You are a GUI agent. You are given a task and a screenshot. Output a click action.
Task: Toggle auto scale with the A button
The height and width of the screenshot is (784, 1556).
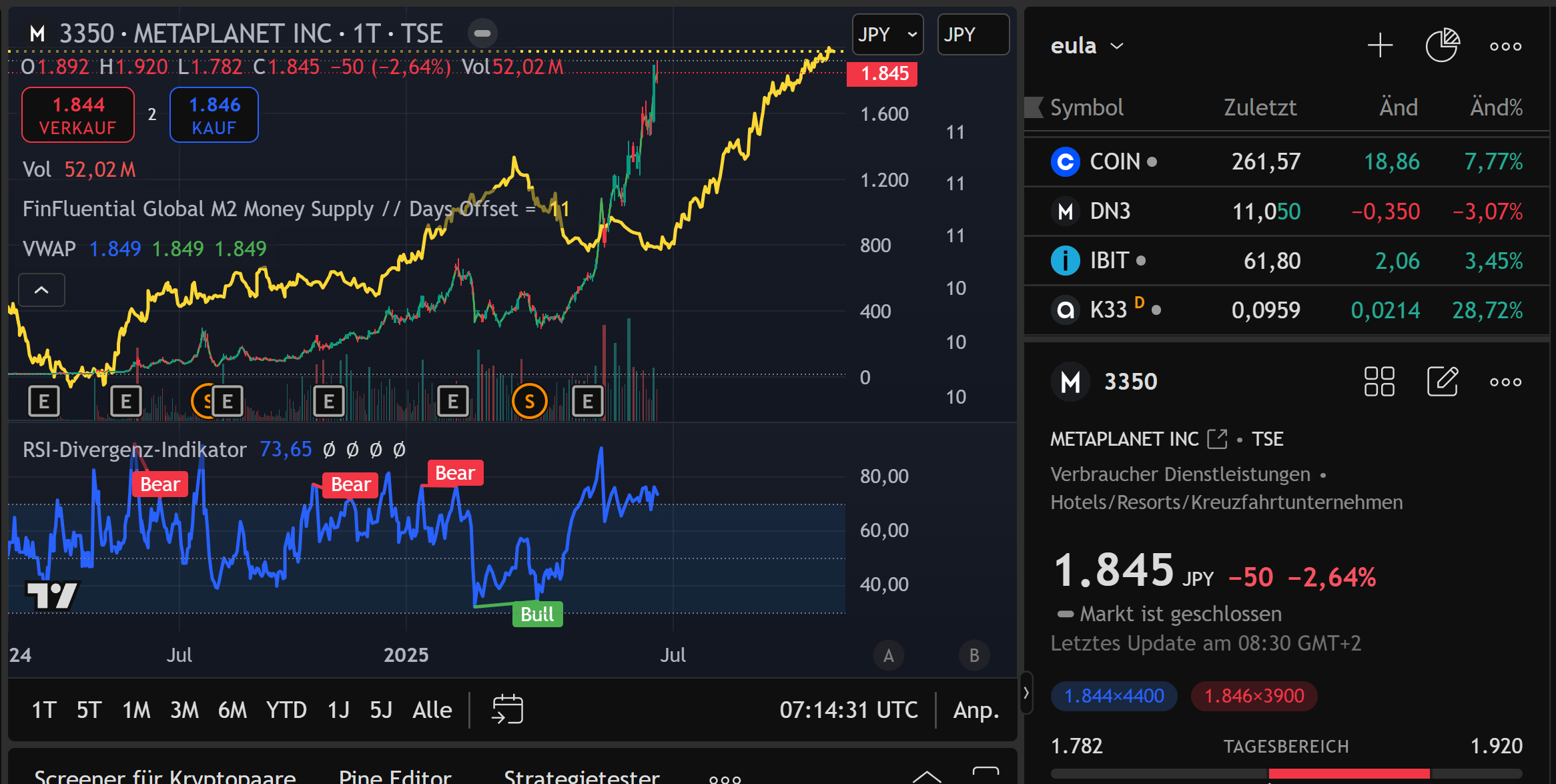888,655
